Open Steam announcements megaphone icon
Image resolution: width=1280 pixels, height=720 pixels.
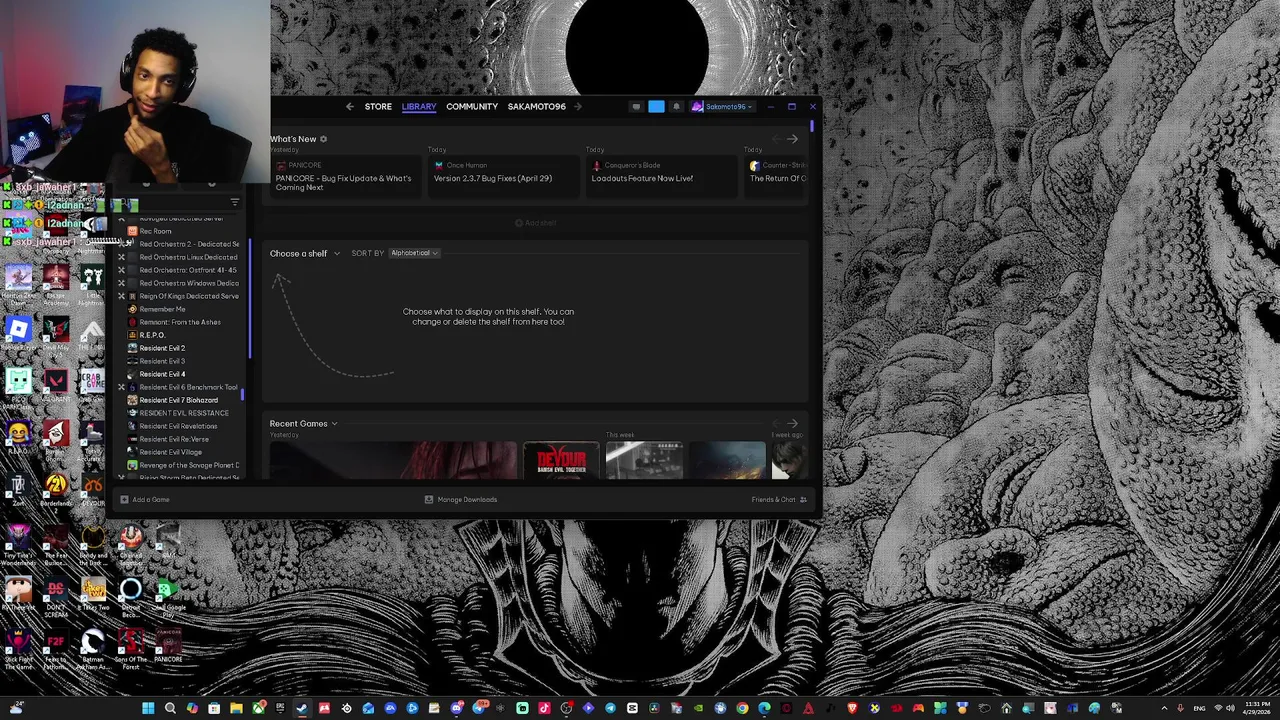[x=636, y=106]
